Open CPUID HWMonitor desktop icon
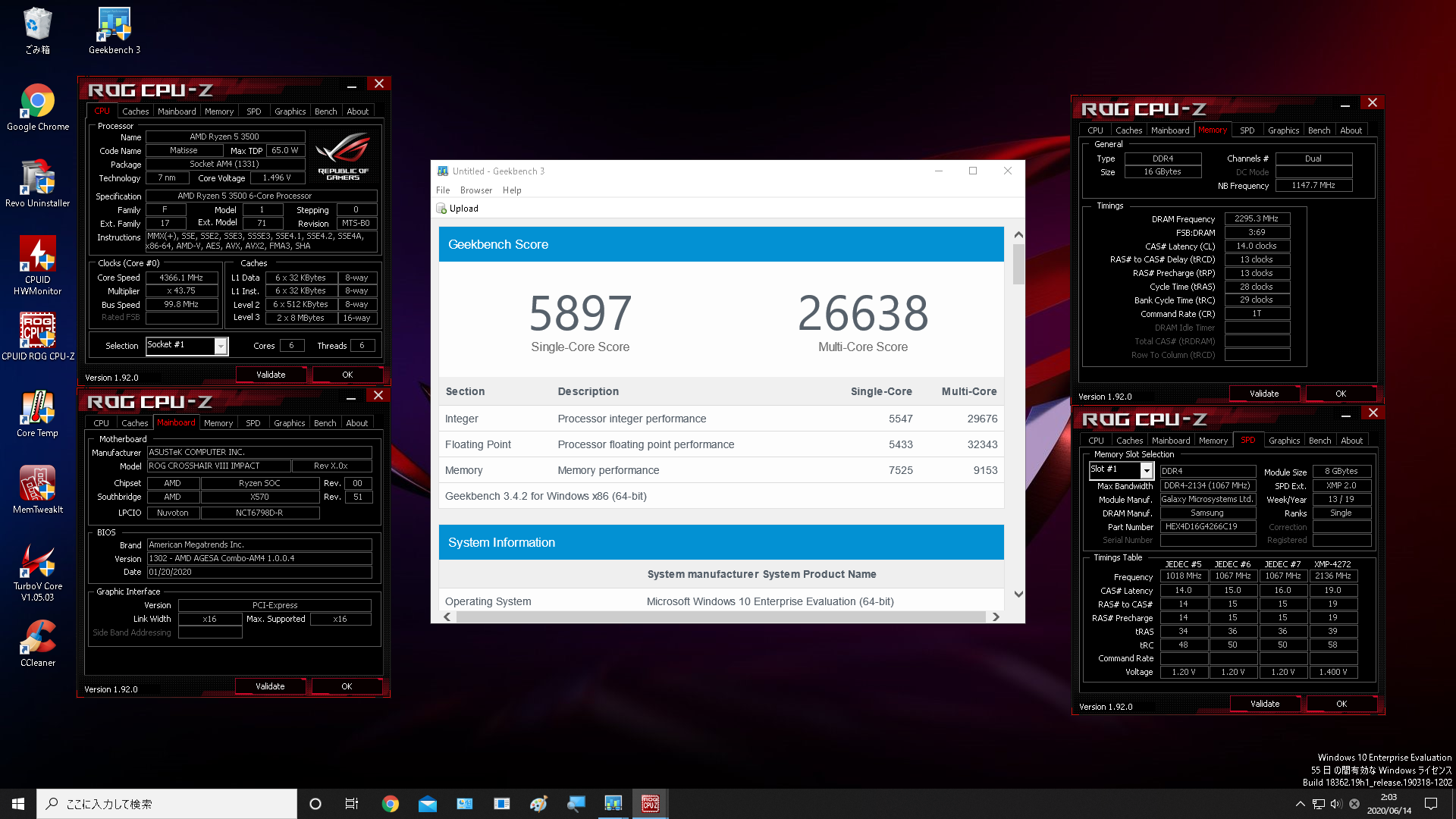The width and height of the screenshot is (1456, 819). point(38,265)
